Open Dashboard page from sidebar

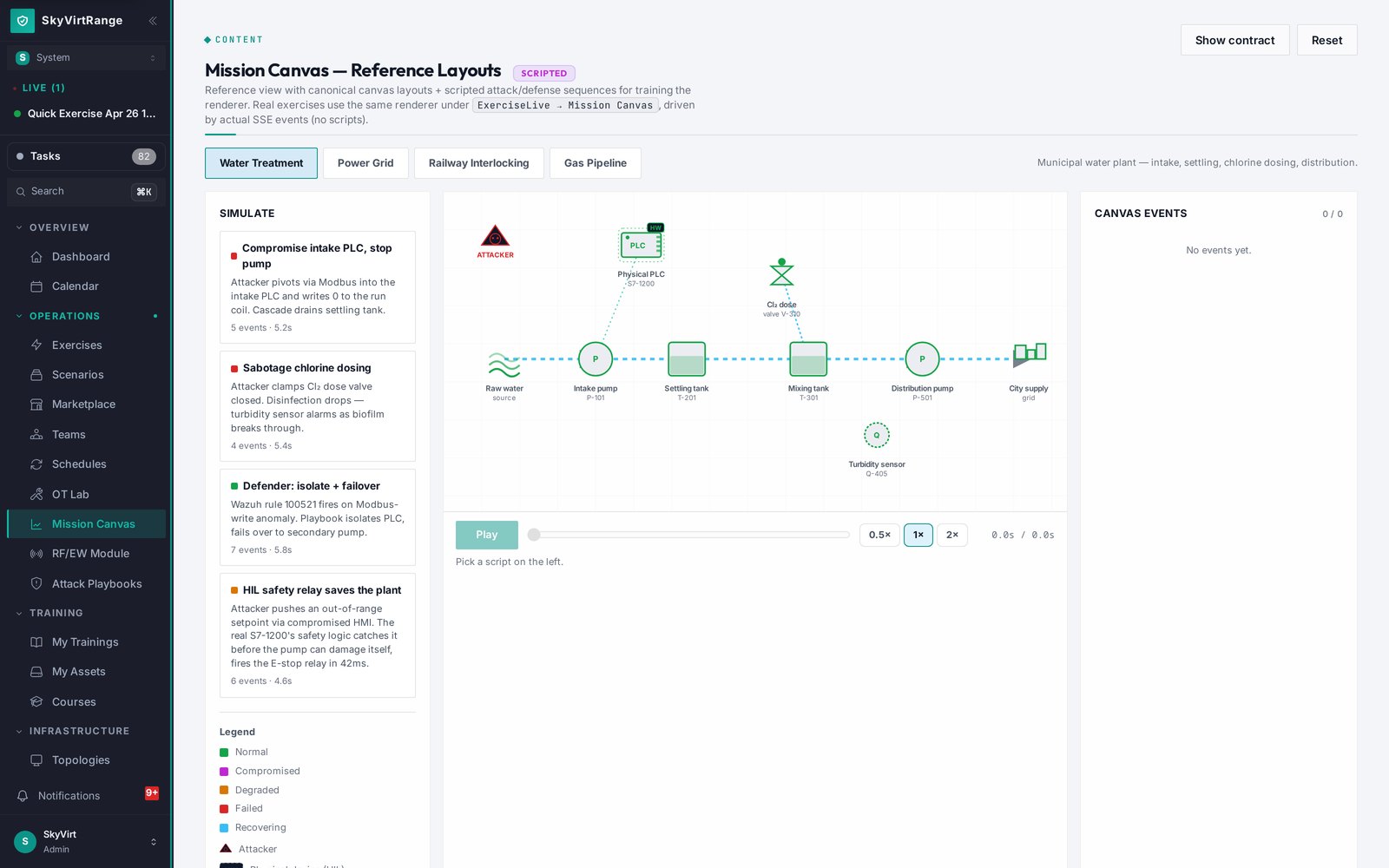click(86, 257)
